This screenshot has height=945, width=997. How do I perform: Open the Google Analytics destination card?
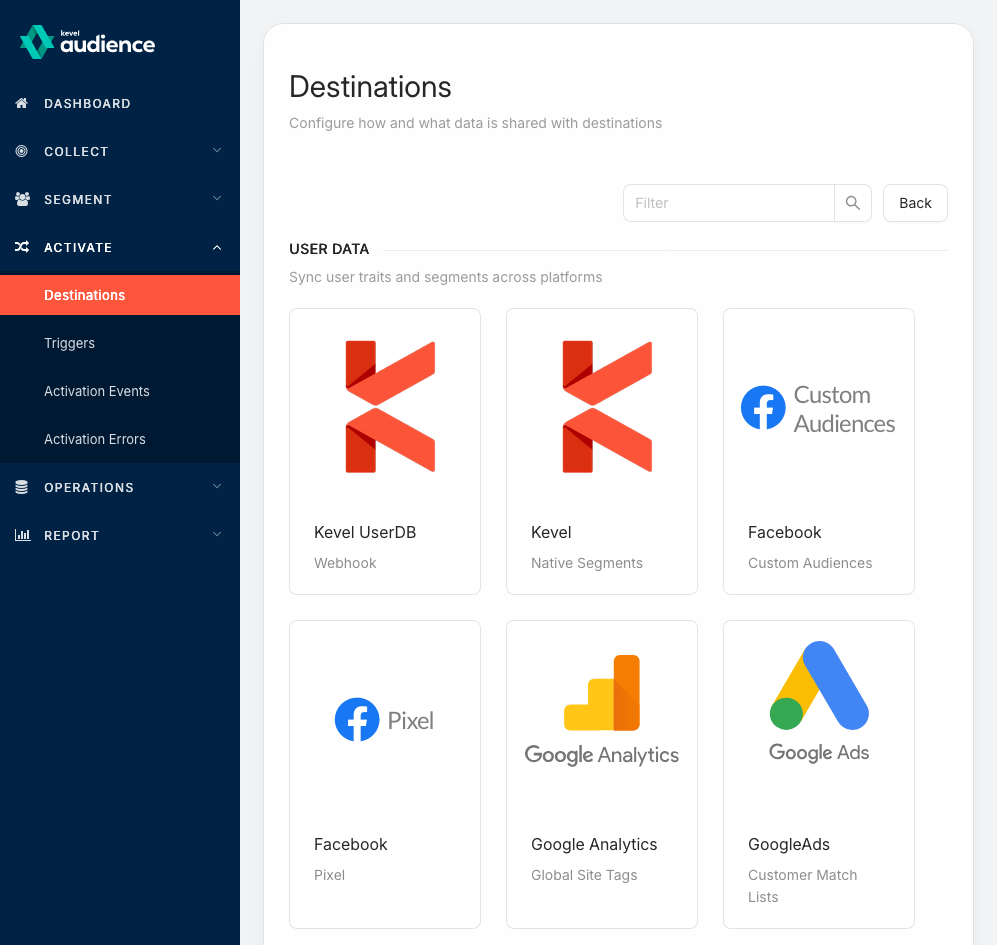[x=601, y=773]
